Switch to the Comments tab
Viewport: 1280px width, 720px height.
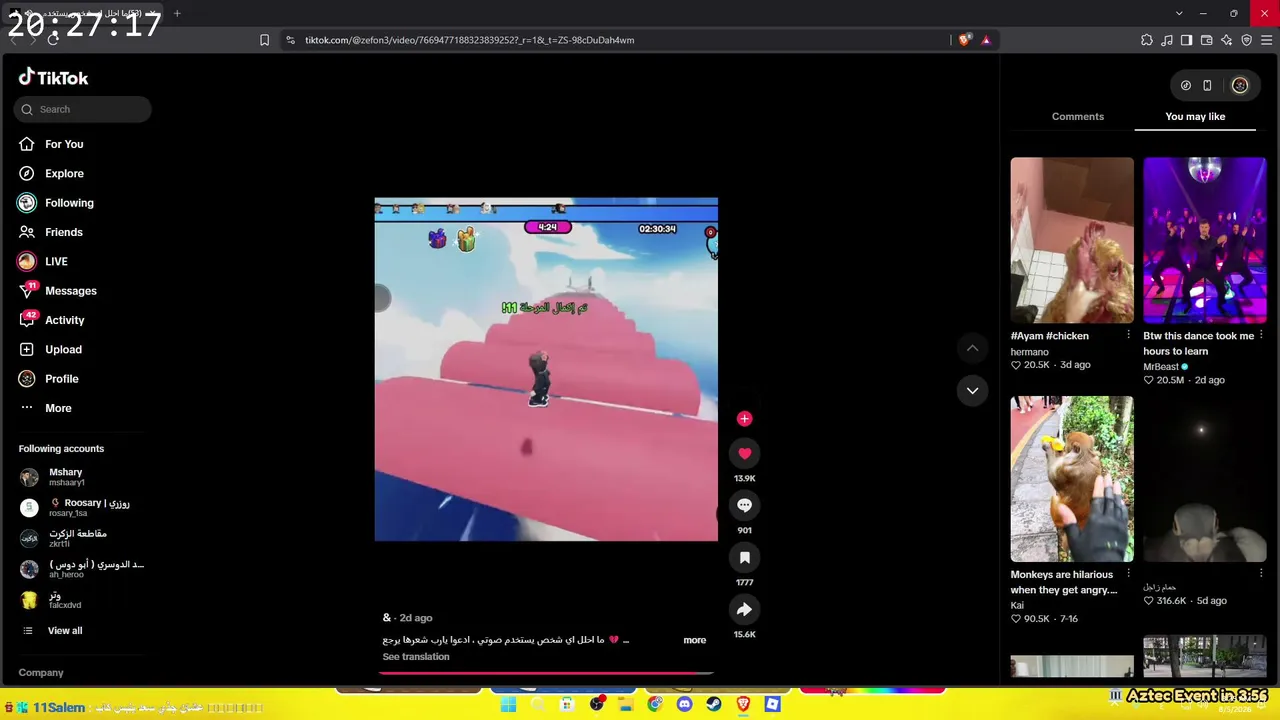(1078, 117)
